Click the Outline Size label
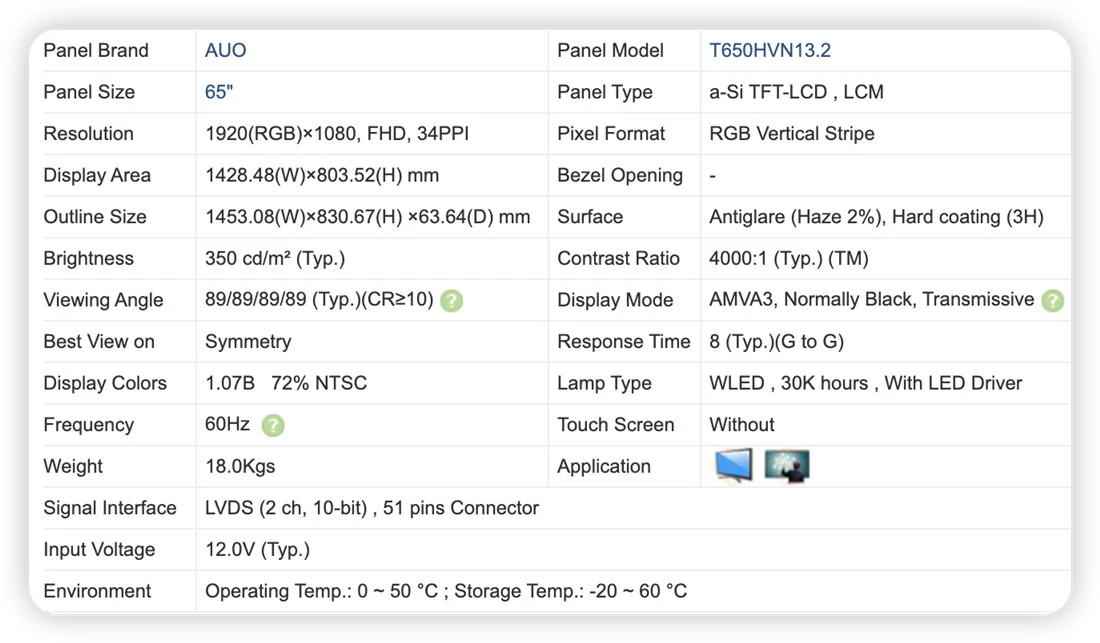1100x643 pixels. pyautogui.click(x=95, y=217)
